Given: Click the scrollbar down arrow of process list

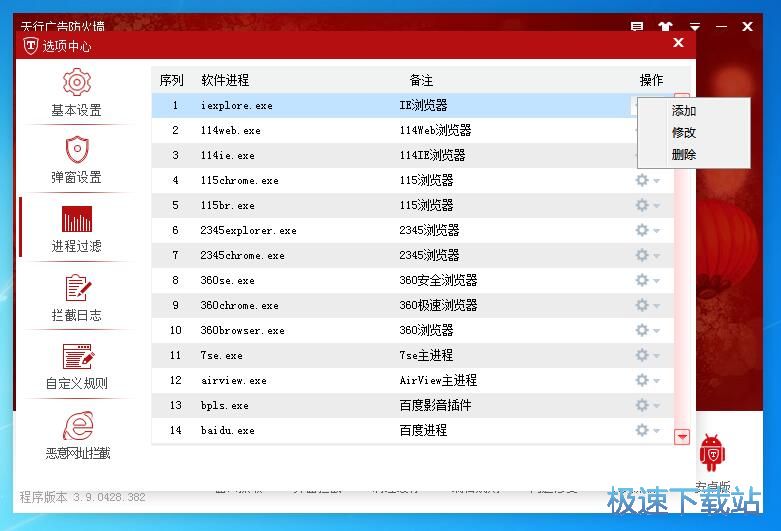Looking at the screenshot, I should click(682, 437).
